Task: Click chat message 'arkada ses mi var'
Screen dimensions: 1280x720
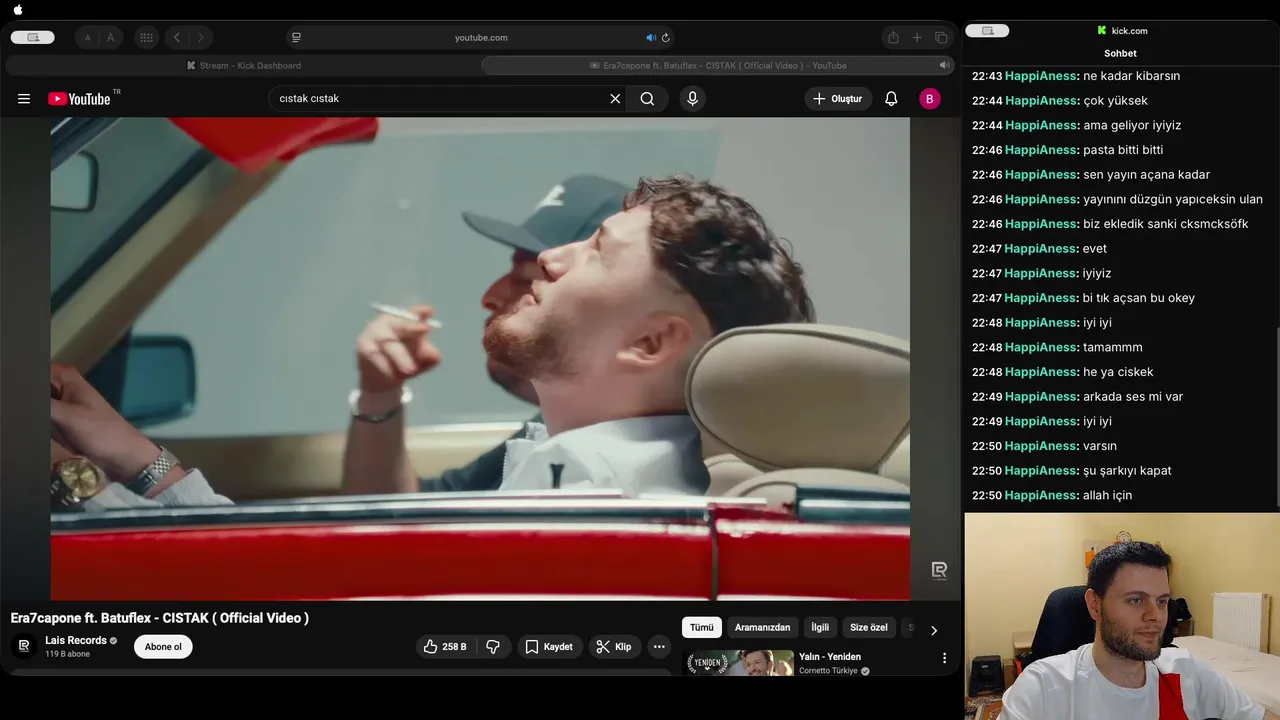Action: coord(1133,397)
